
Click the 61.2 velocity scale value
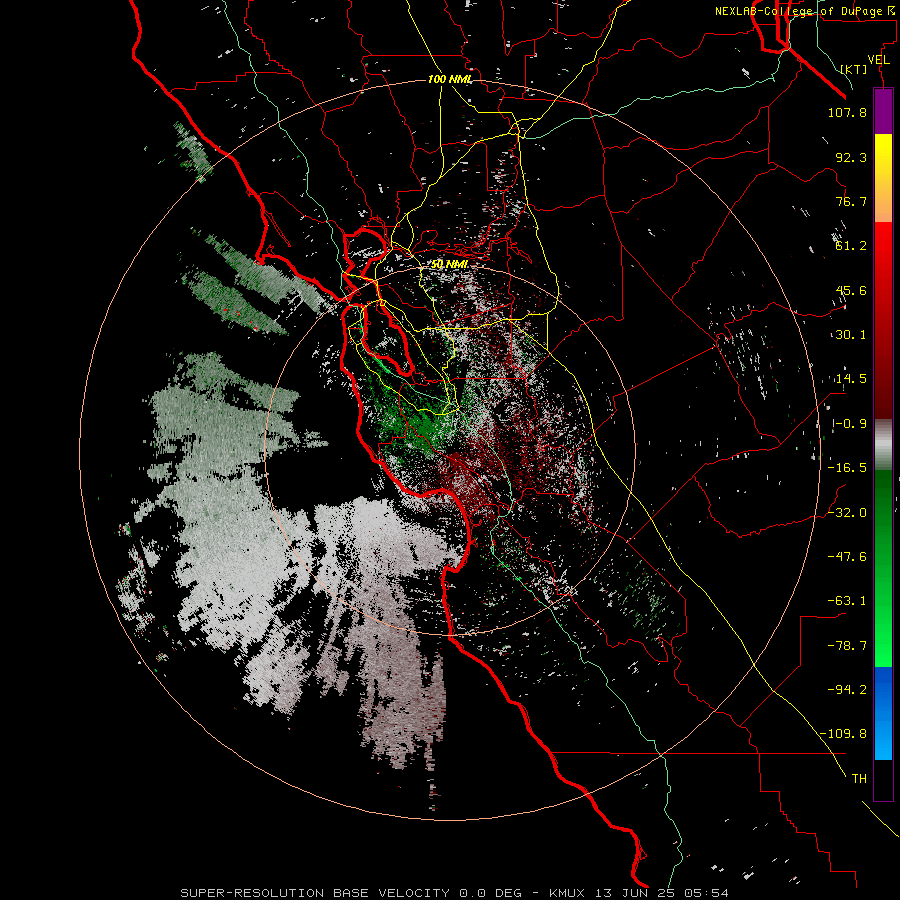point(851,246)
